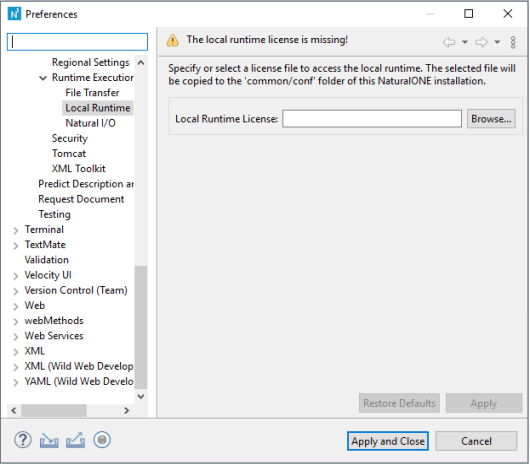The width and height of the screenshot is (530, 465).
Task: Expand the Web tree node
Action: tap(16, 307)
